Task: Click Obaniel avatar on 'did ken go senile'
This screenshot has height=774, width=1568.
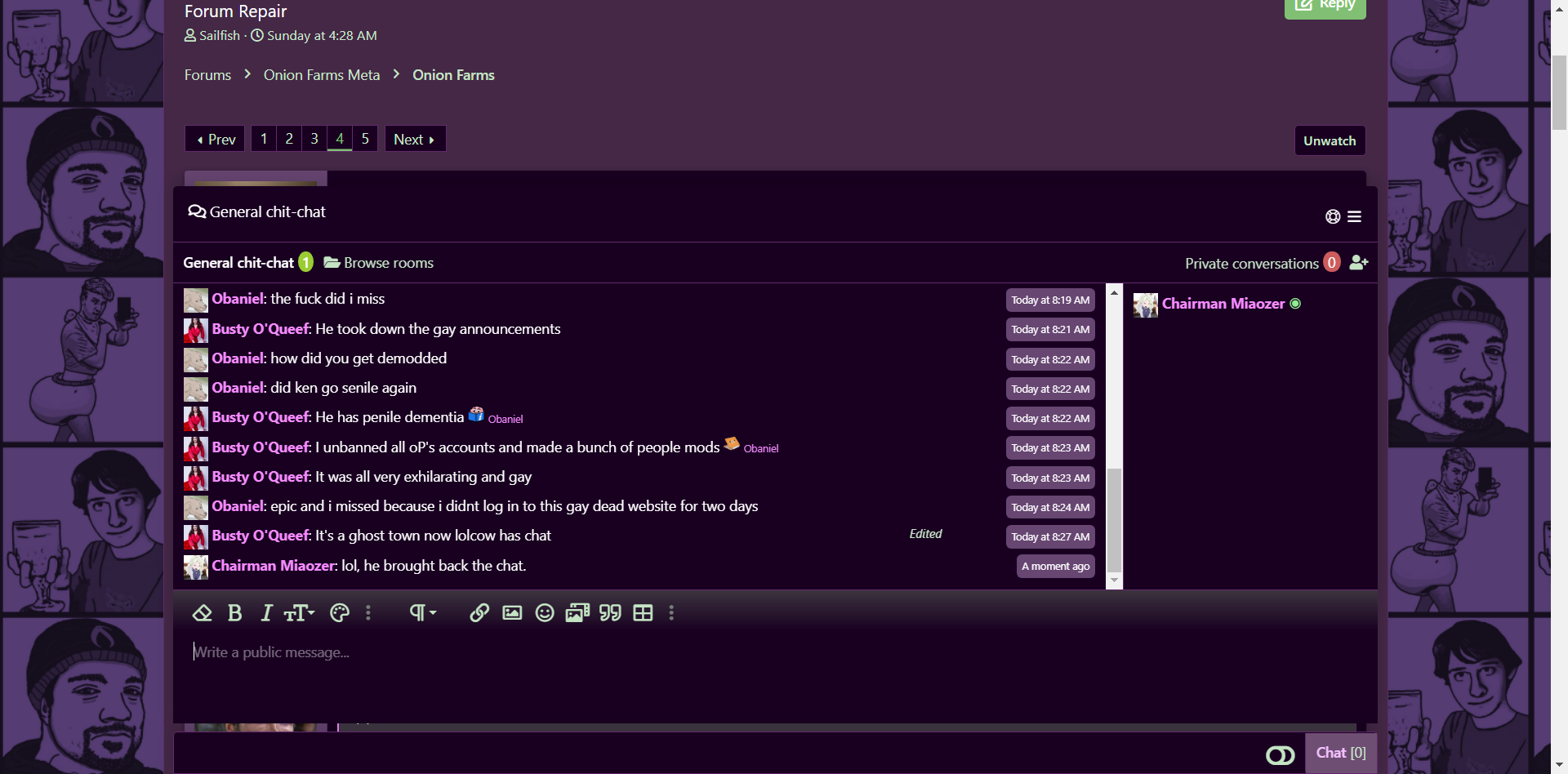Action: pos(195,389)
